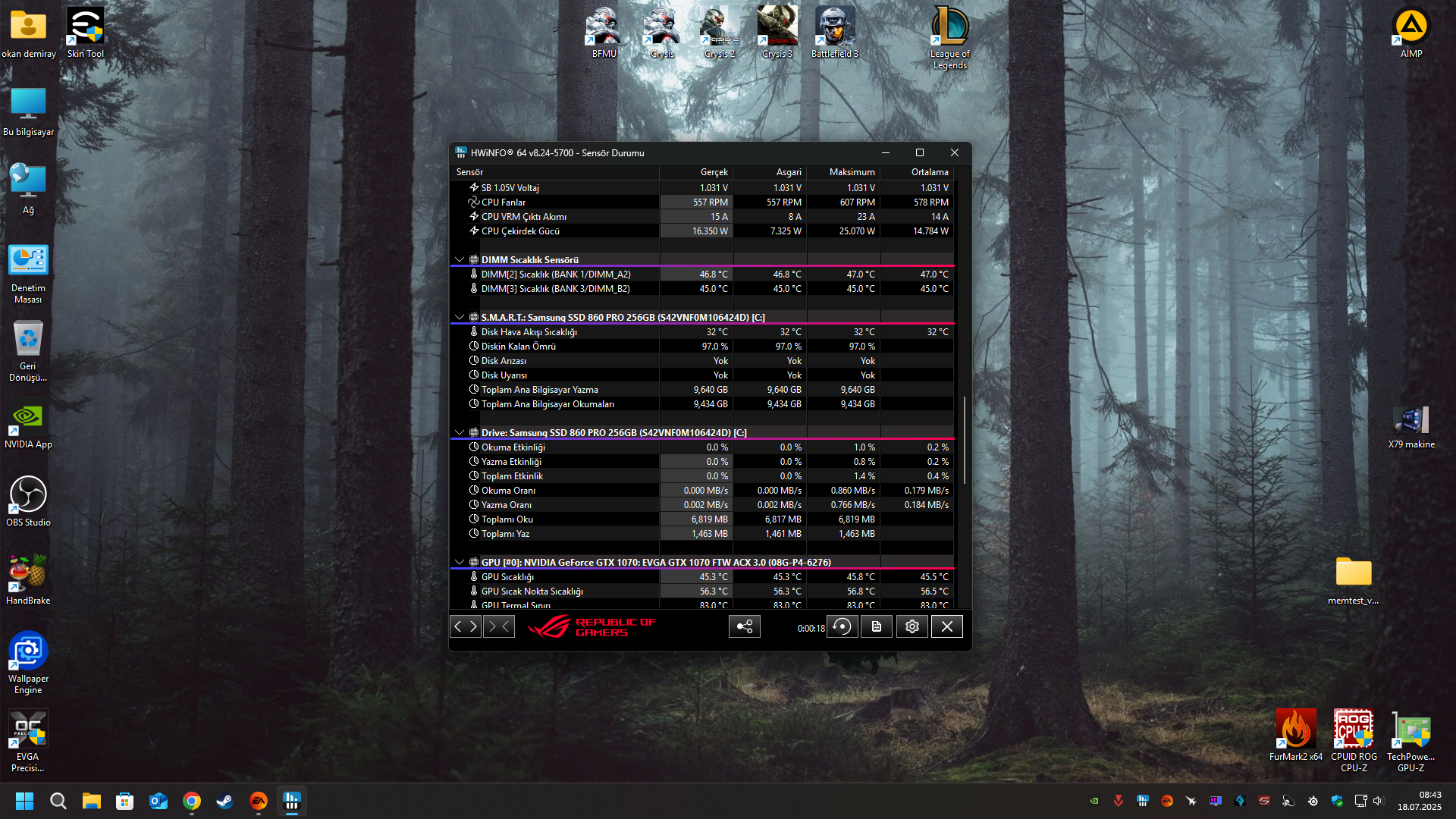Click the shrink view arrows button in HWiNFO toolbar

coord(499,626)
